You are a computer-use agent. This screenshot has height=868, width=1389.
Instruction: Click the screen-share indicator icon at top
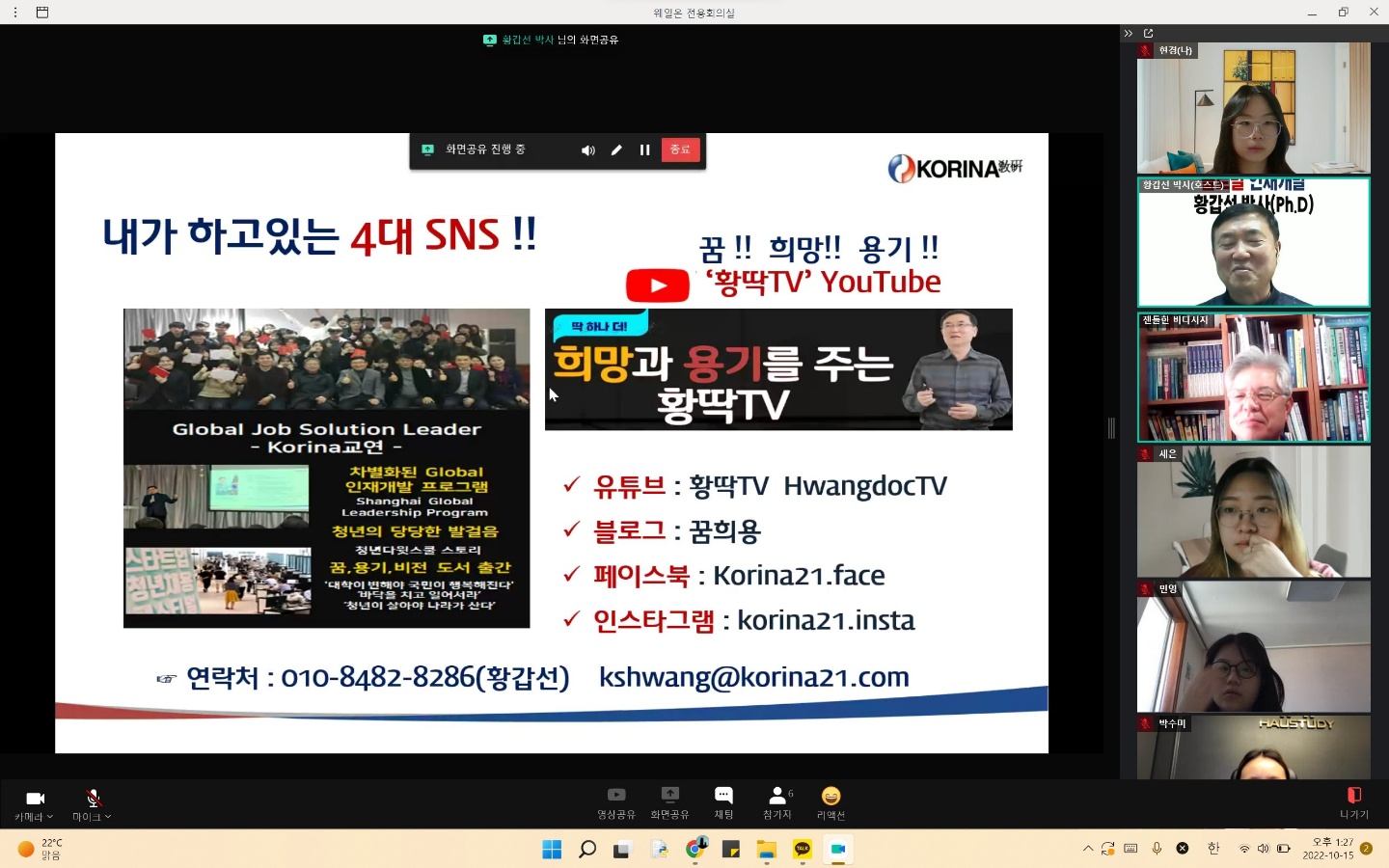coord(489,40)
